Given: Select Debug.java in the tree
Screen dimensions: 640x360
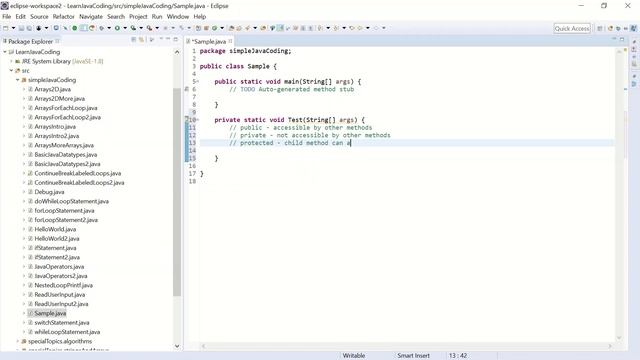Looking at the screenshot, I should (49, 192).
